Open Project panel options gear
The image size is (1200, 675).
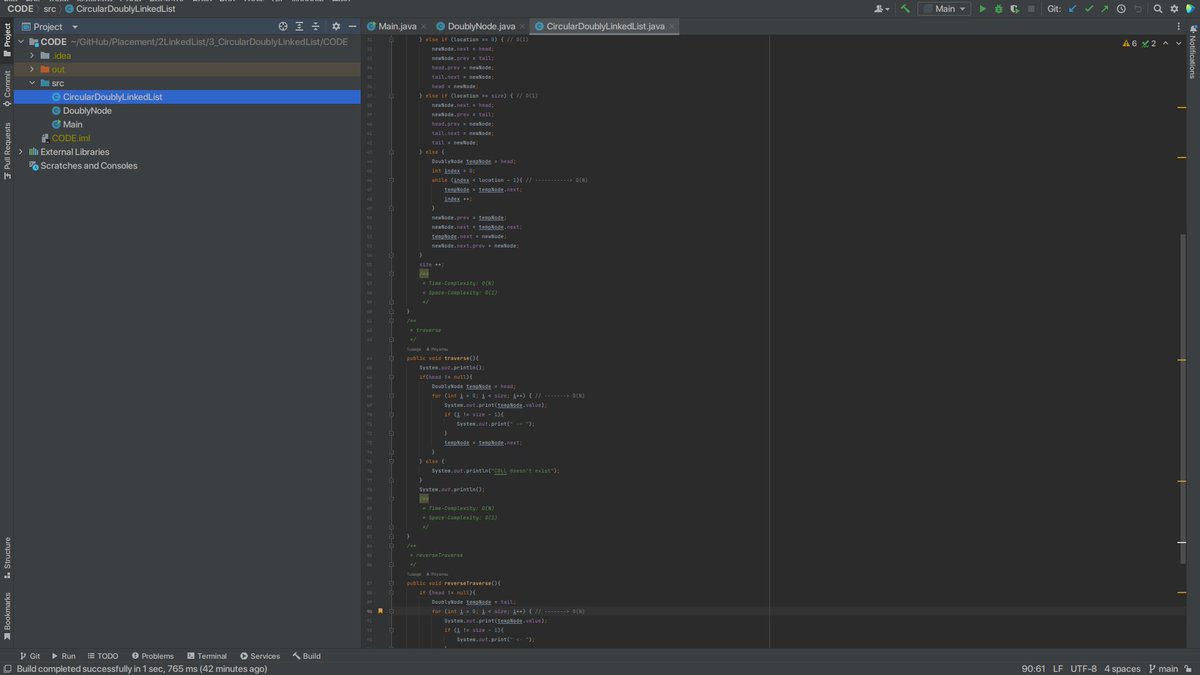click(336, 26)
